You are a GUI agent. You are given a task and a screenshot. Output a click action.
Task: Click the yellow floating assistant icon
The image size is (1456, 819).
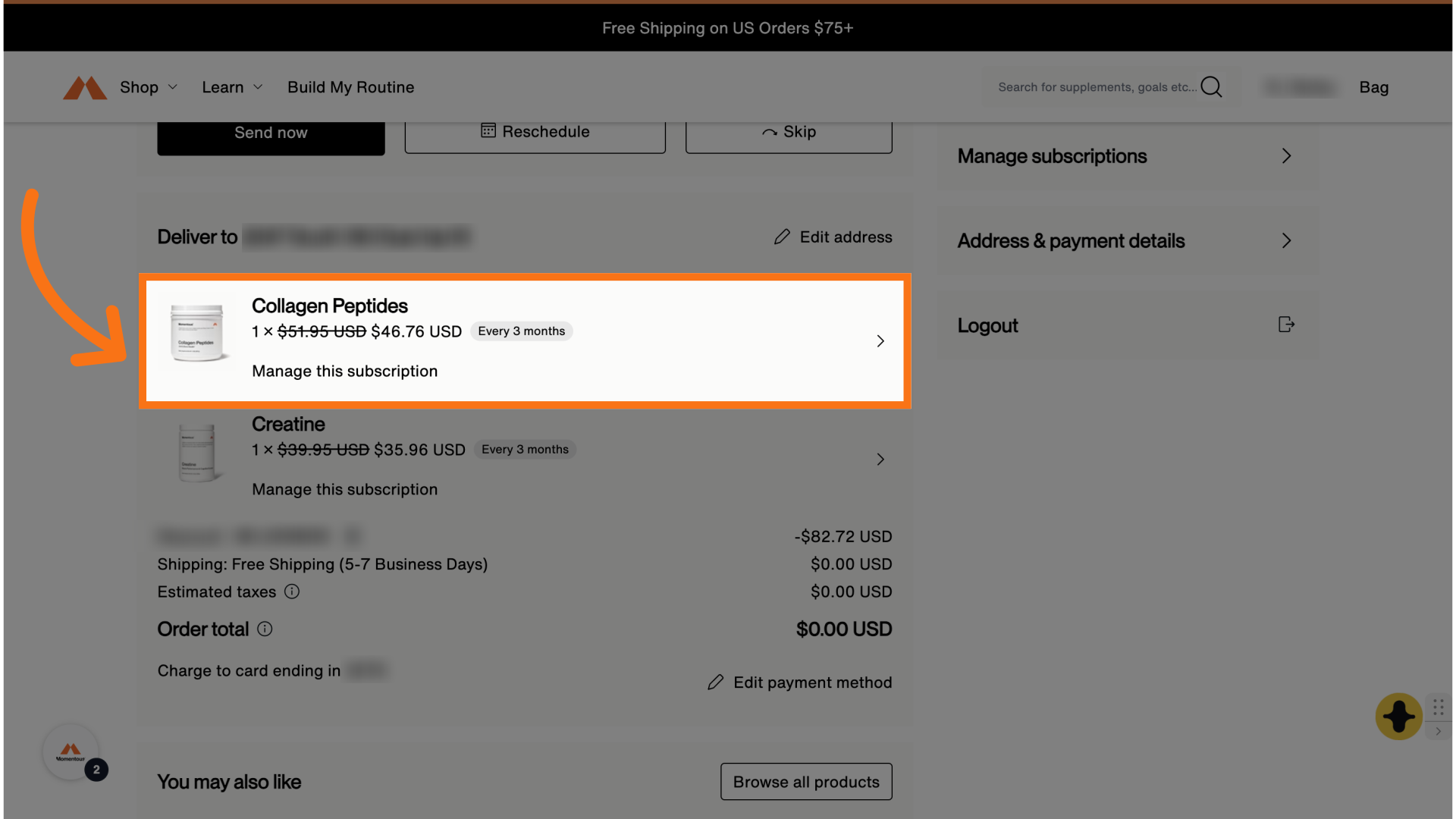pyautogui.click(x=1398, y=716)
